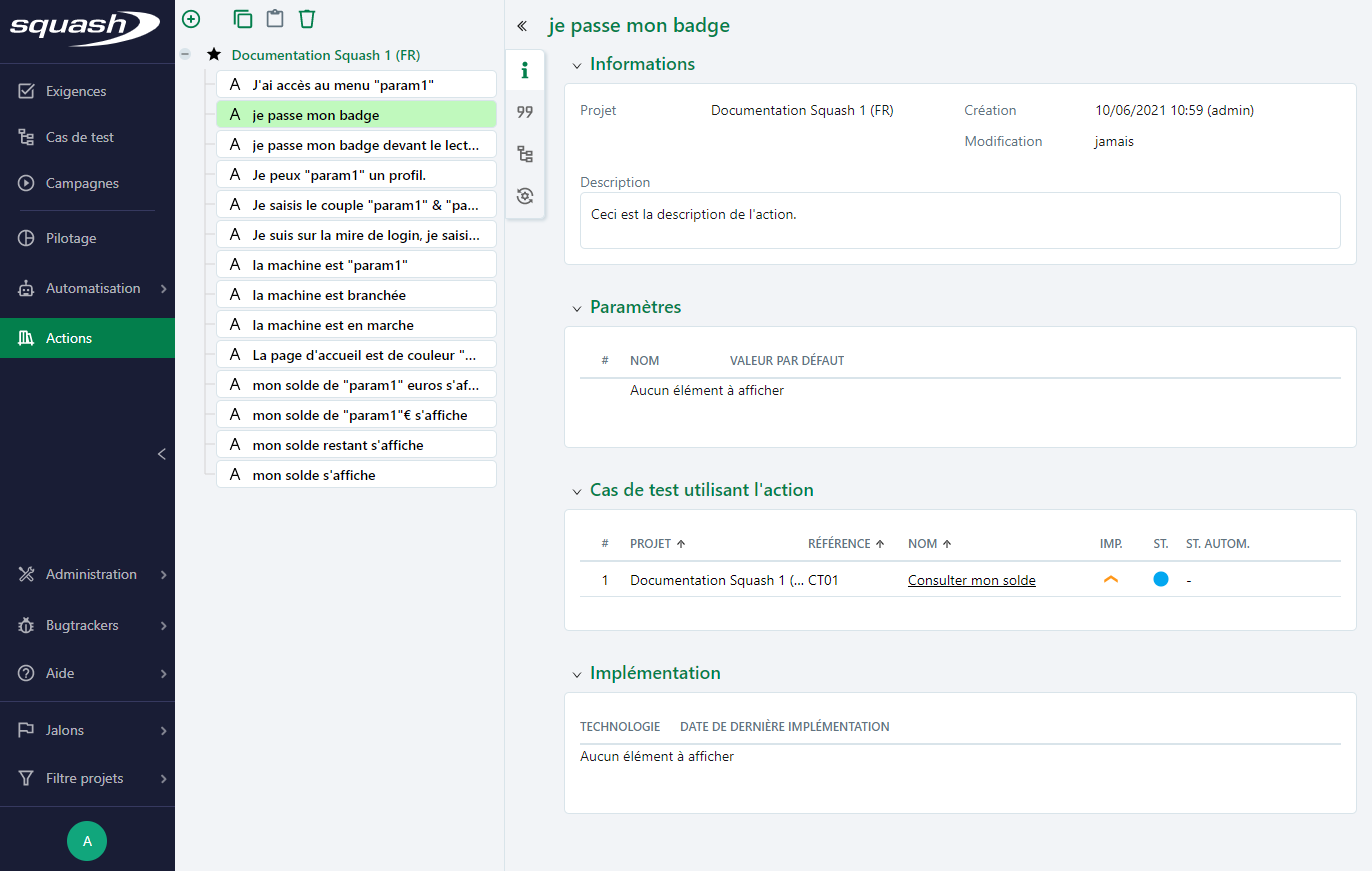Collapse the Informations section
The height and width of the screenshot is (871, 1372).
576,65
